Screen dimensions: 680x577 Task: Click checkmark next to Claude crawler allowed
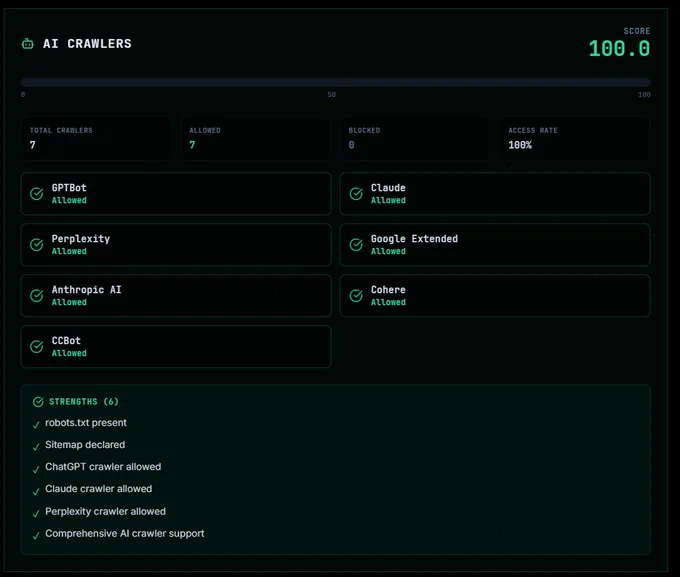click(36, 492)
